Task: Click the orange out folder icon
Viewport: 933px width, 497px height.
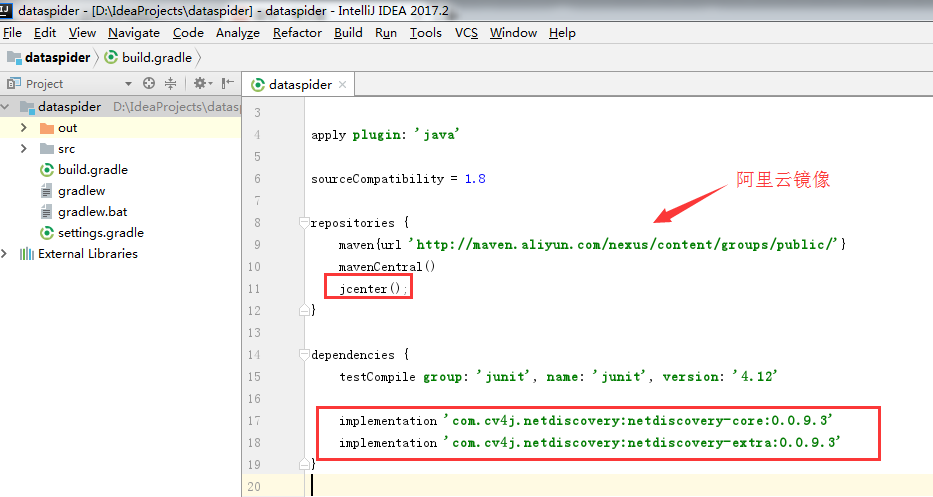Action: [47, 128]
